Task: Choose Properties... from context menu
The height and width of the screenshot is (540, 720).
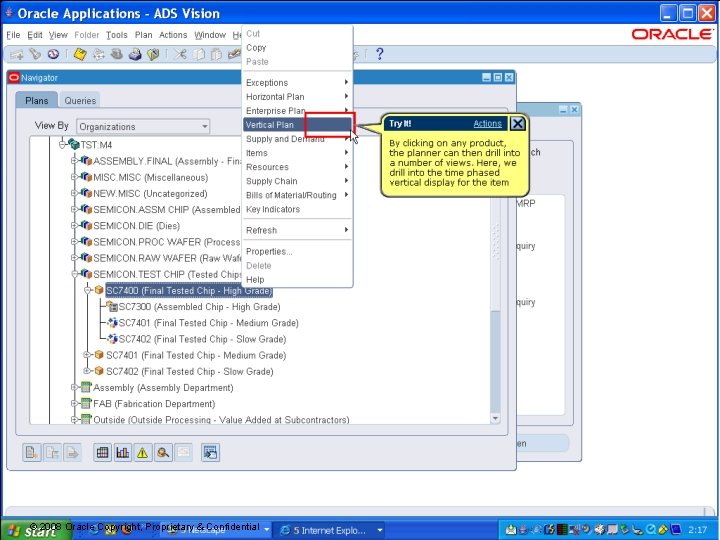Action: 297,252
